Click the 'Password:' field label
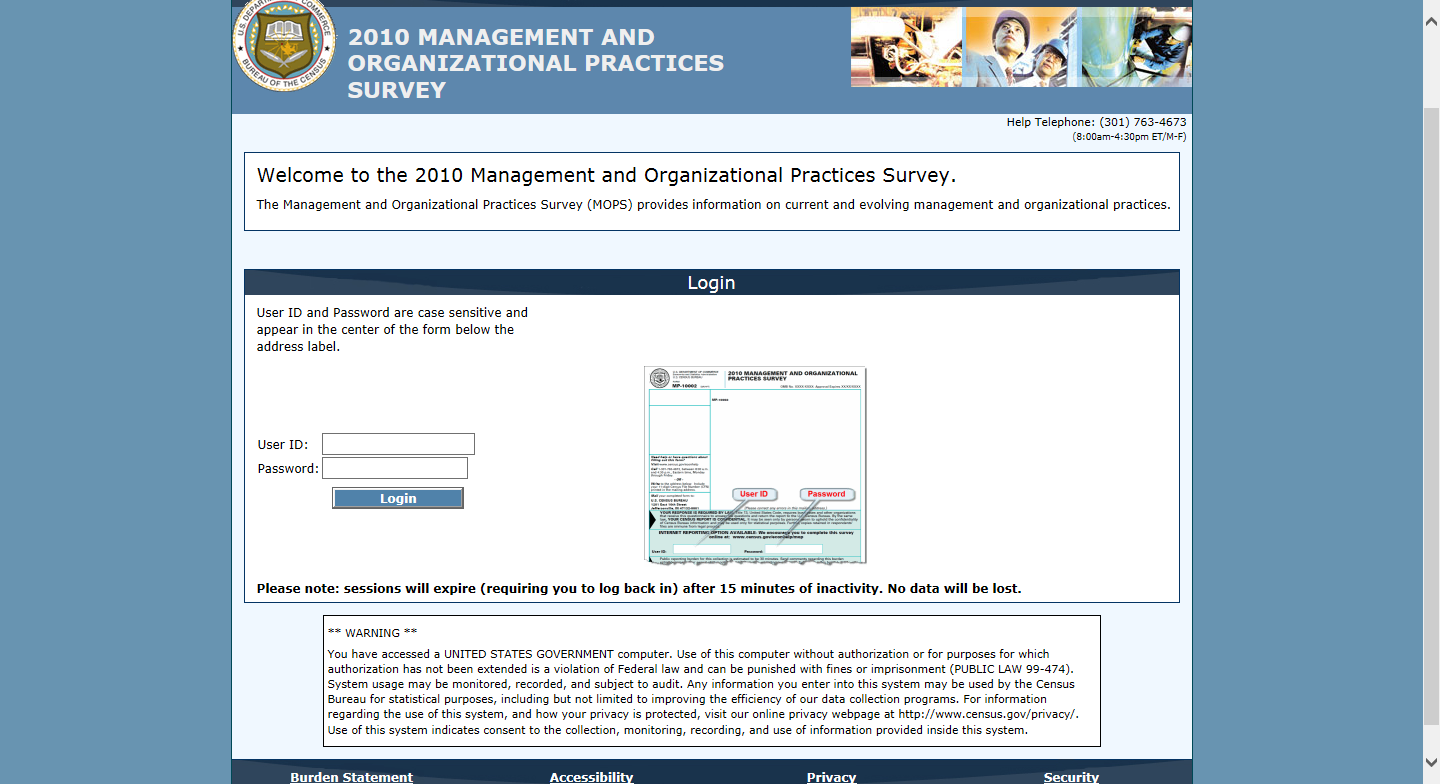 pos(288,469)
